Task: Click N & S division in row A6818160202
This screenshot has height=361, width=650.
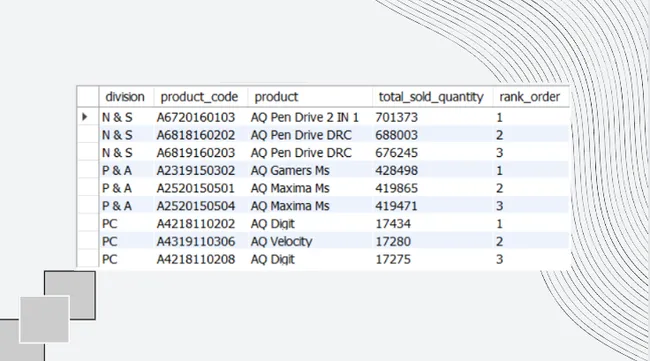Action: coord(117,135)
